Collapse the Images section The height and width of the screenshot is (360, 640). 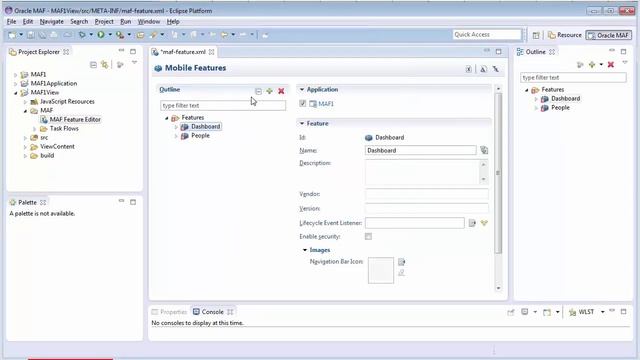tap(305, 250)
